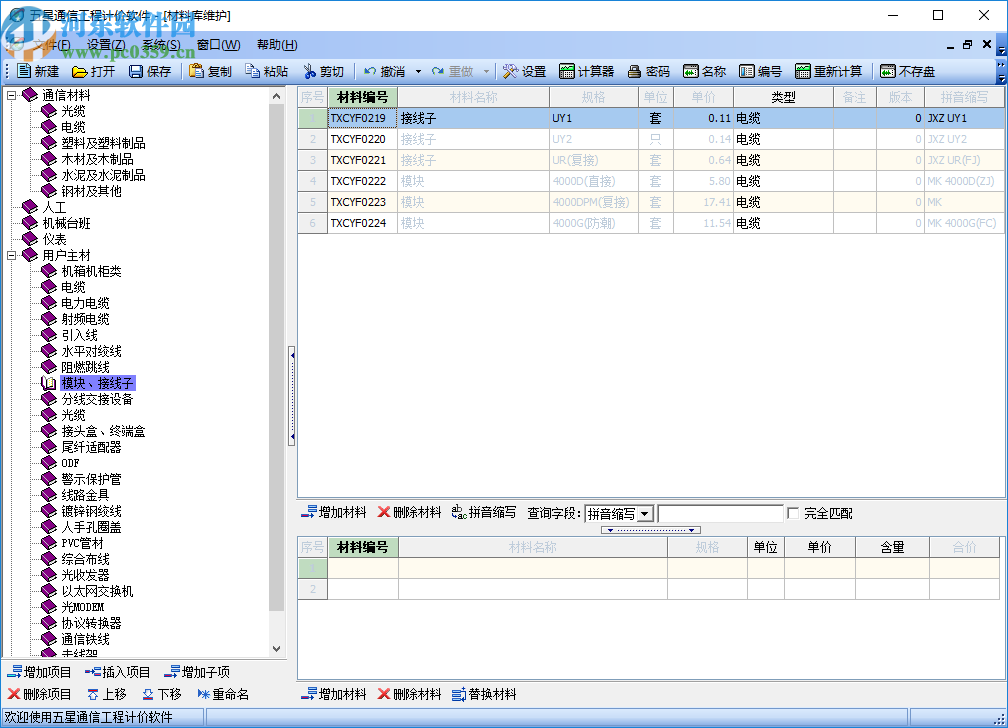Viewport: 1008px width, 728px height.
Task: Click 替换材料 in the bottom toolbar
Action: click(x=484, y=694)
